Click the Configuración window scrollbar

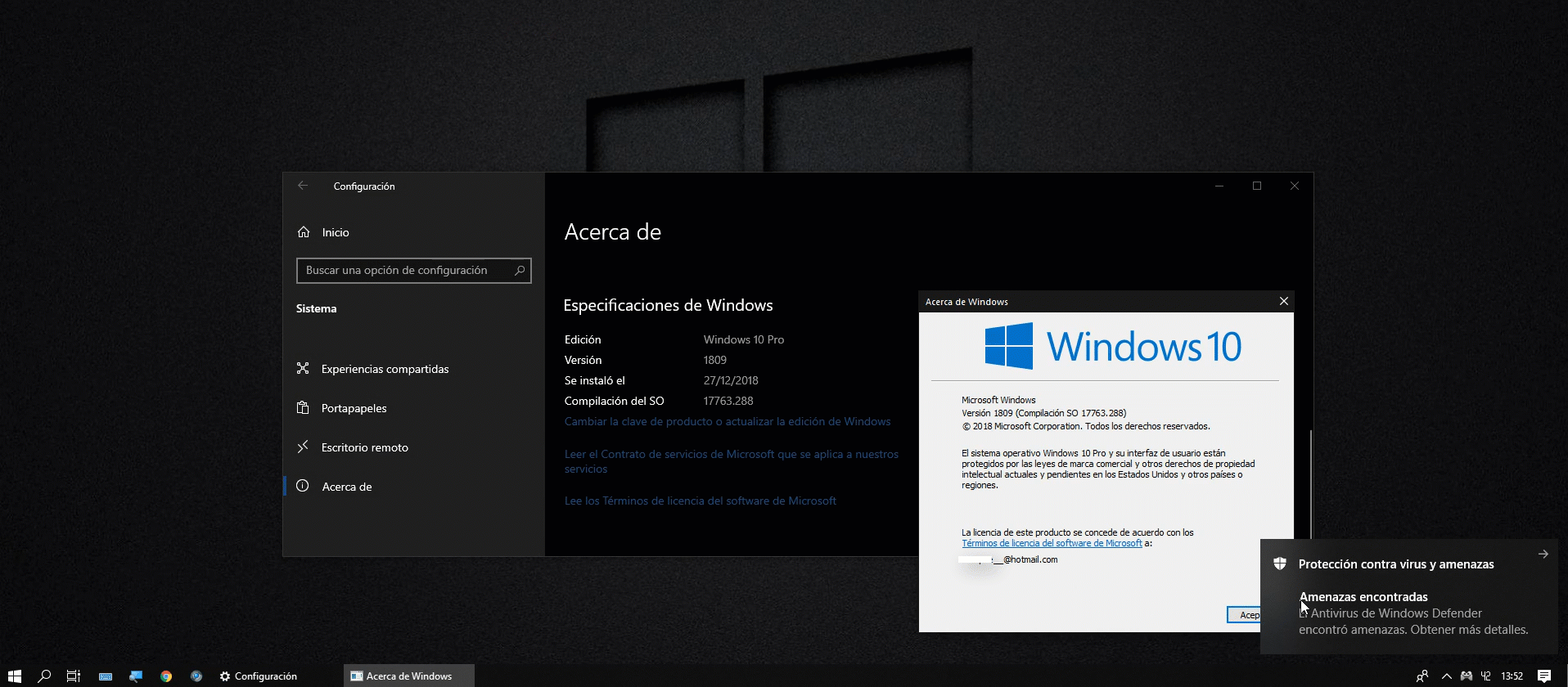(x=1311, y=483)
